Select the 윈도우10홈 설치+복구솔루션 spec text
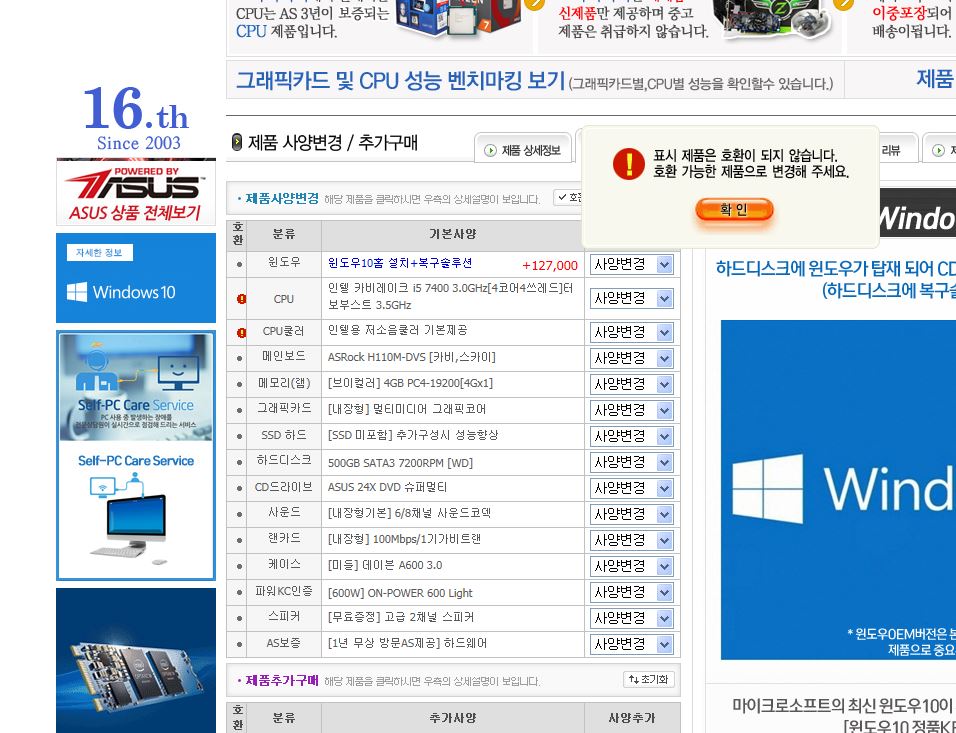This screenshot has height=733, width=956. click(x=400, y=263)
